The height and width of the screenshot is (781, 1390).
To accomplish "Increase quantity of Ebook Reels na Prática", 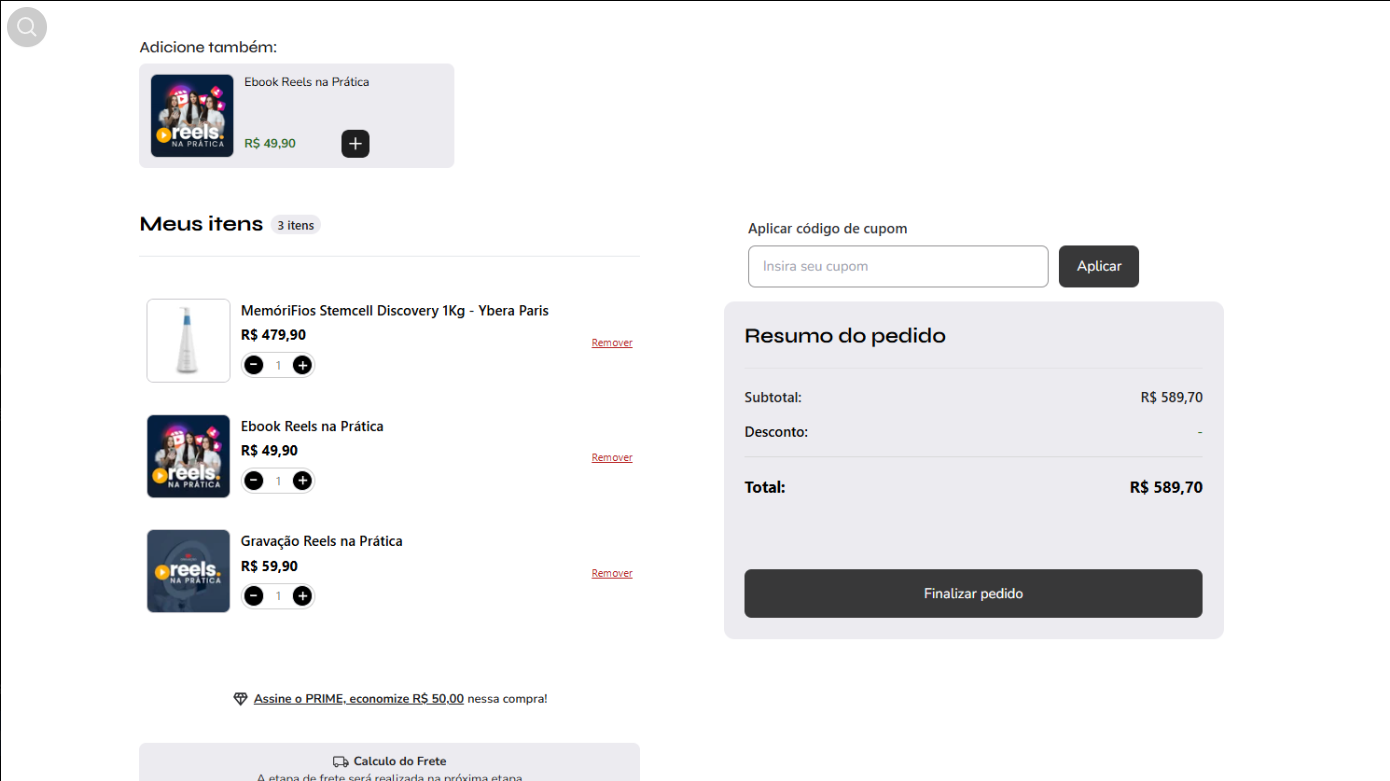I will 302,481.
